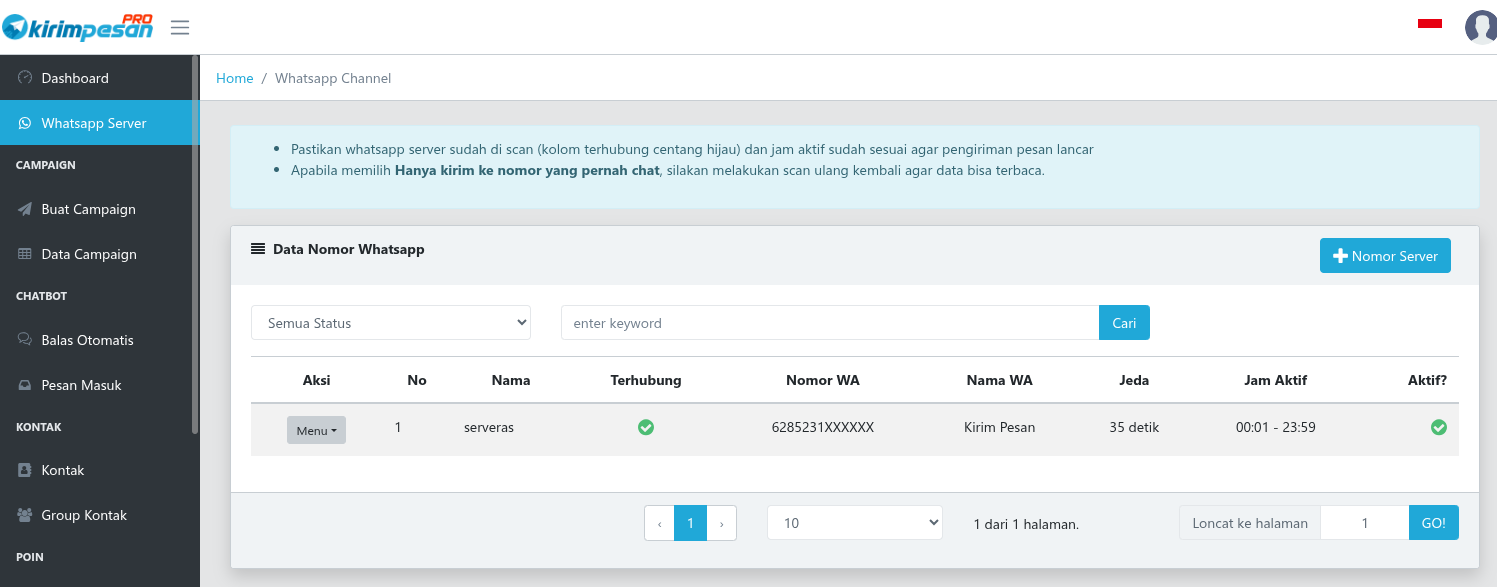Select Buat Campaign in the sidebar
1497x587 pixels.
click(x=88, y=209)
